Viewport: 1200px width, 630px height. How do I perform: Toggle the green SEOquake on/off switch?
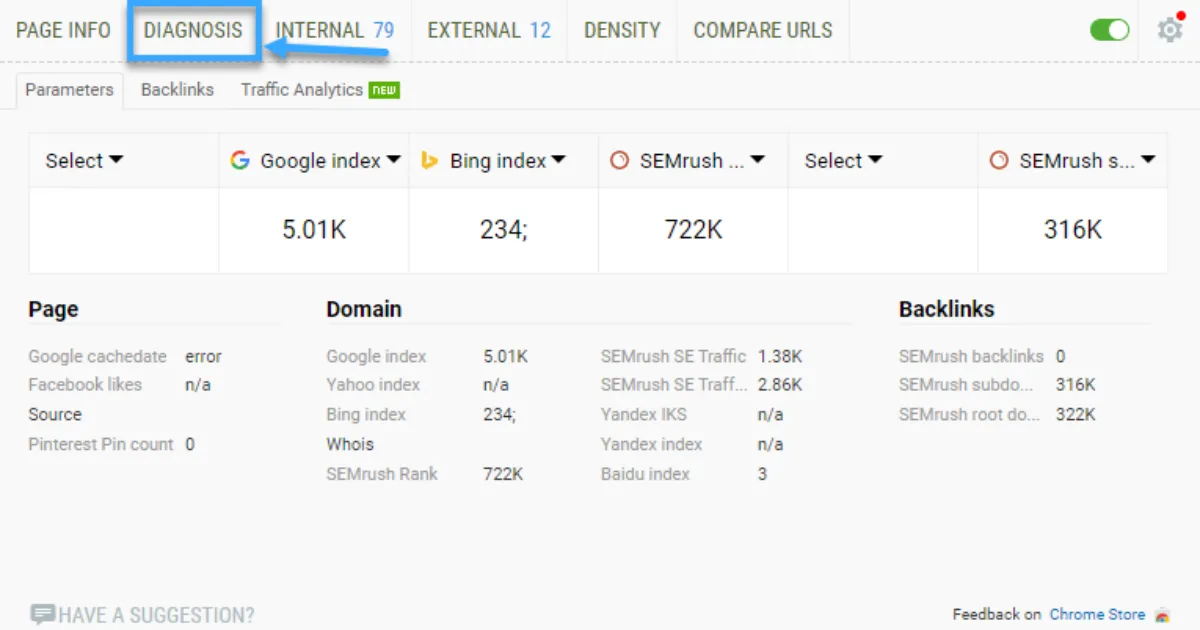tap(1109, 30)
